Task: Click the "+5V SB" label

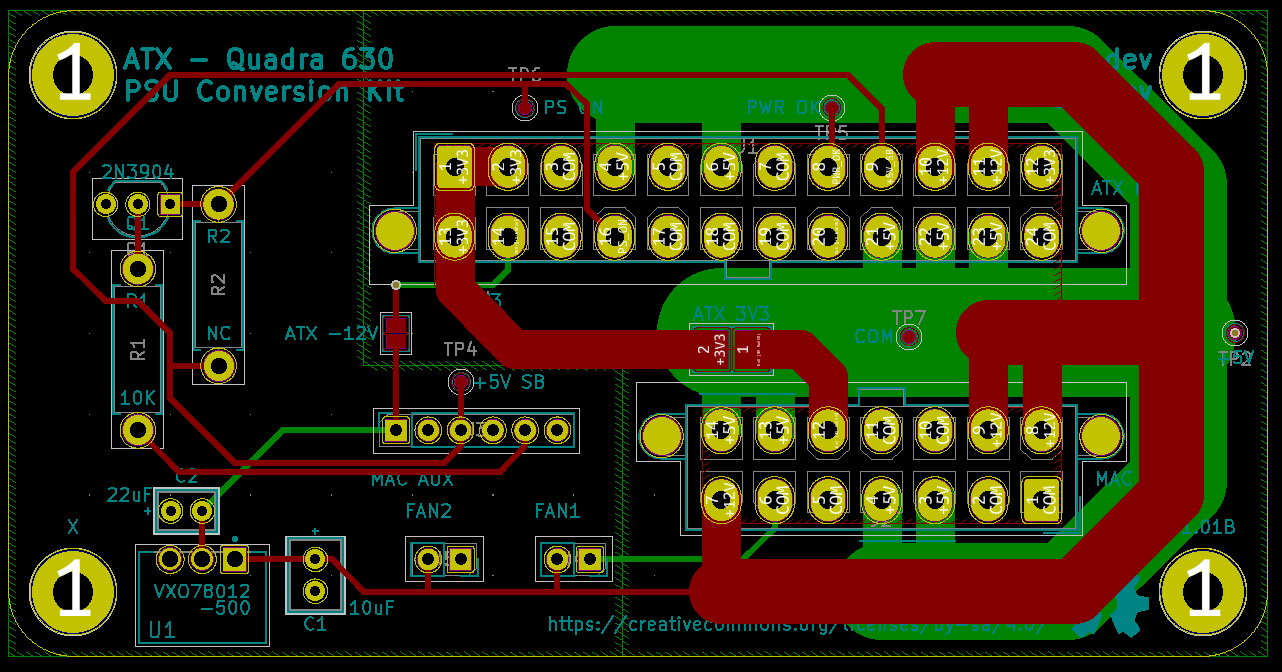Action: click(510, 382)
